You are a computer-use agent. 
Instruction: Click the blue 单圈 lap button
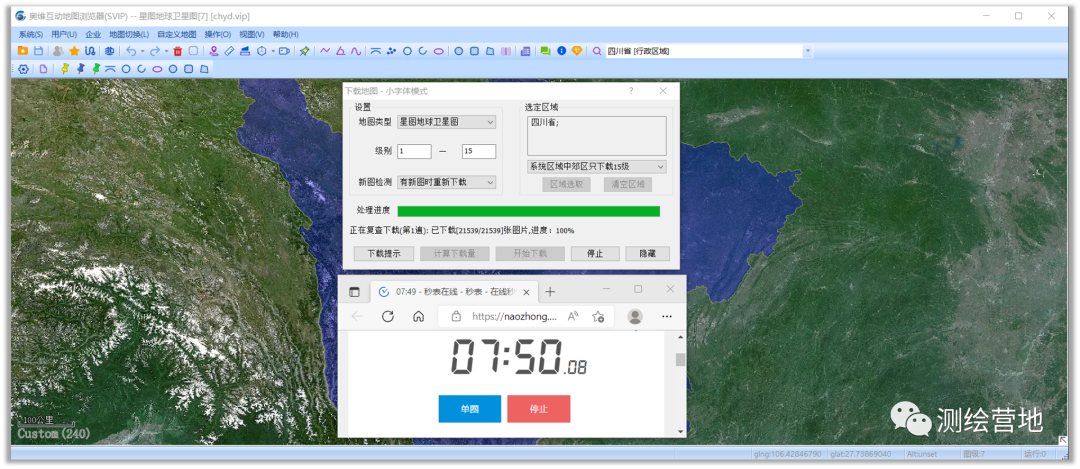pyautogui.click(x=470, y=408)
